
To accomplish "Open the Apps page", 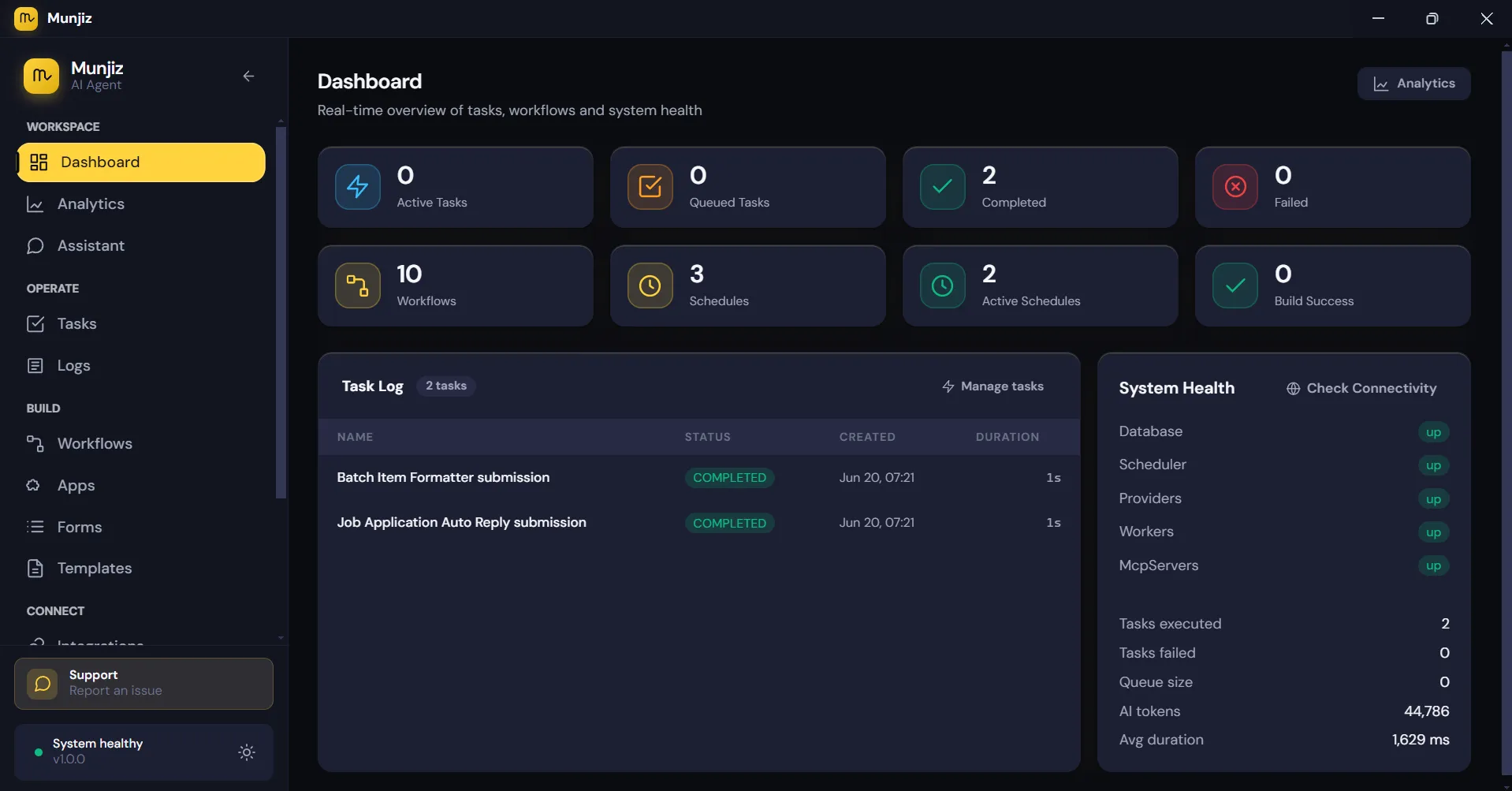I will pyautogui.click(x=141, y=486).
